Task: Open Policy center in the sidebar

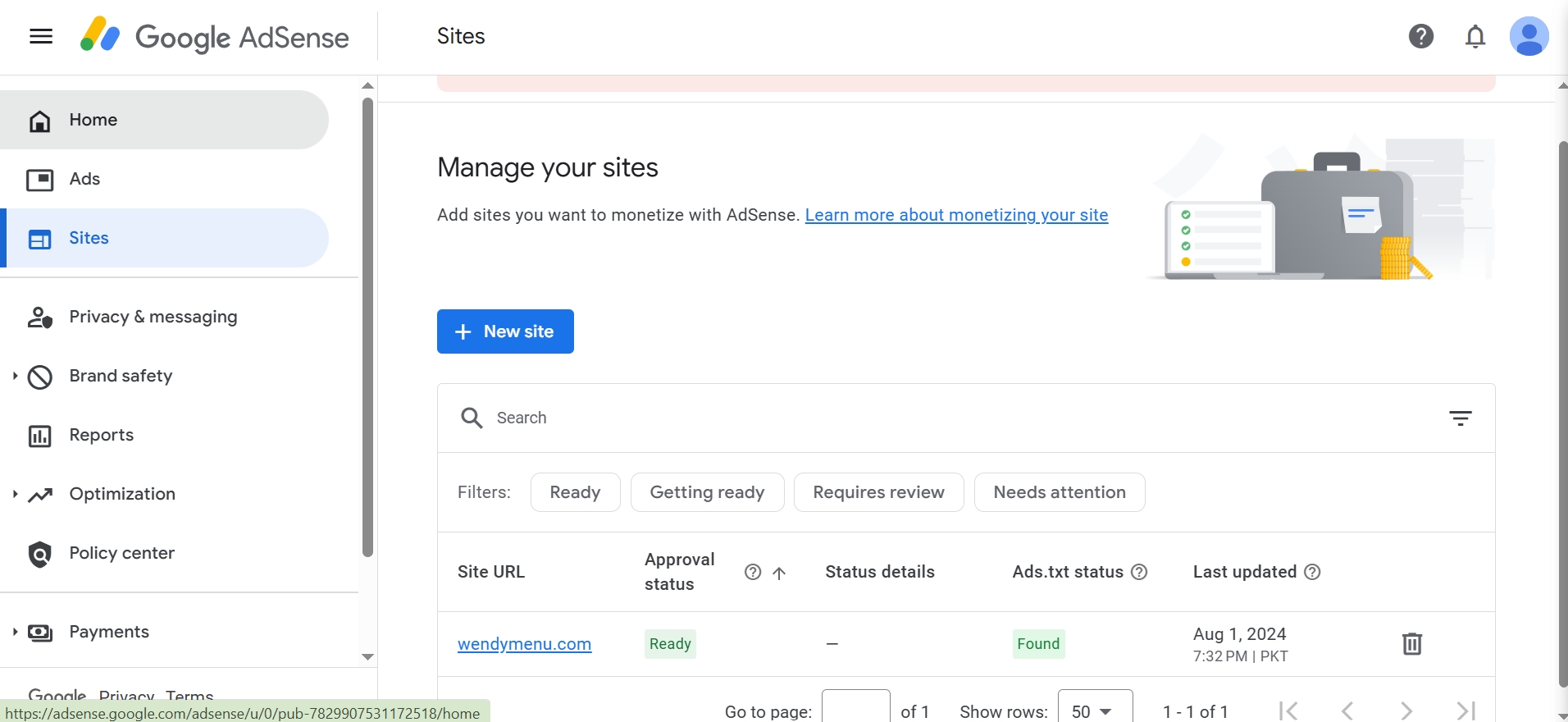Action: click(x=164, y=553)
